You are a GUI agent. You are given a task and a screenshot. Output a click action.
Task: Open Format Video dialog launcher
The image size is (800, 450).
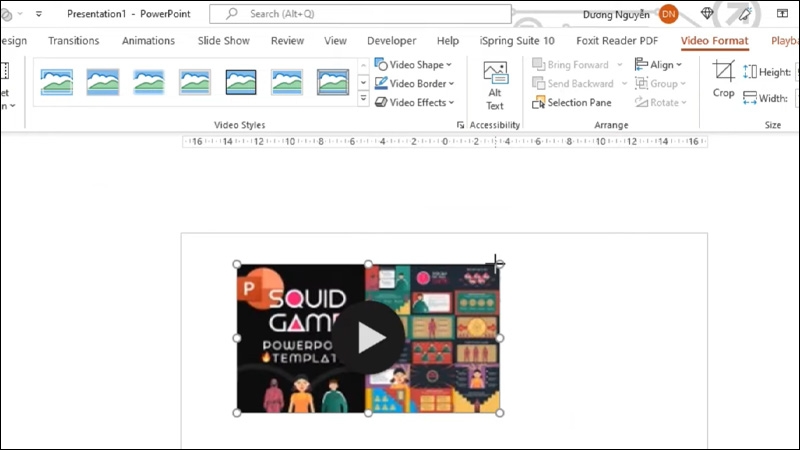460,125
